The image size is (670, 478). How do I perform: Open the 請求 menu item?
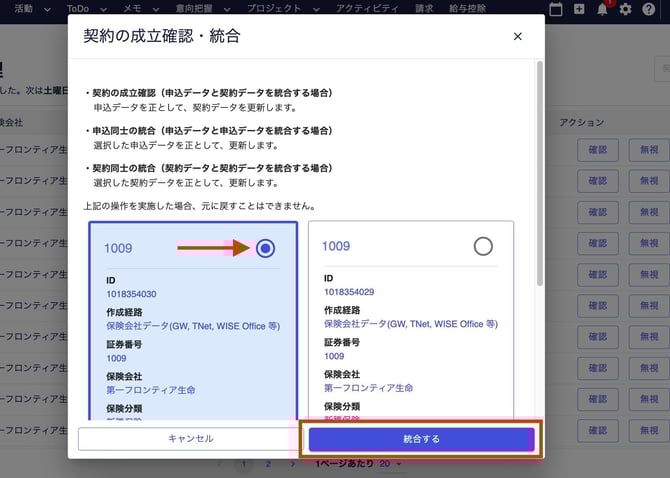424,8
